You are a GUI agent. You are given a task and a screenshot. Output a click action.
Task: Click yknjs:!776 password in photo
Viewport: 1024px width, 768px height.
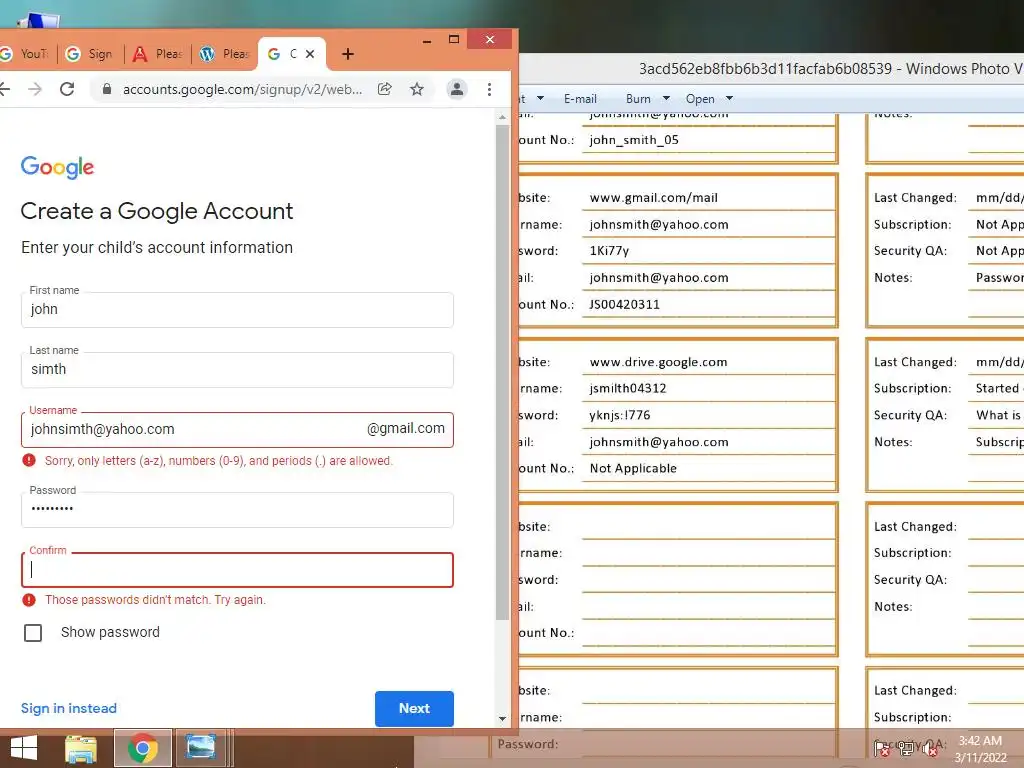point(620,415)
